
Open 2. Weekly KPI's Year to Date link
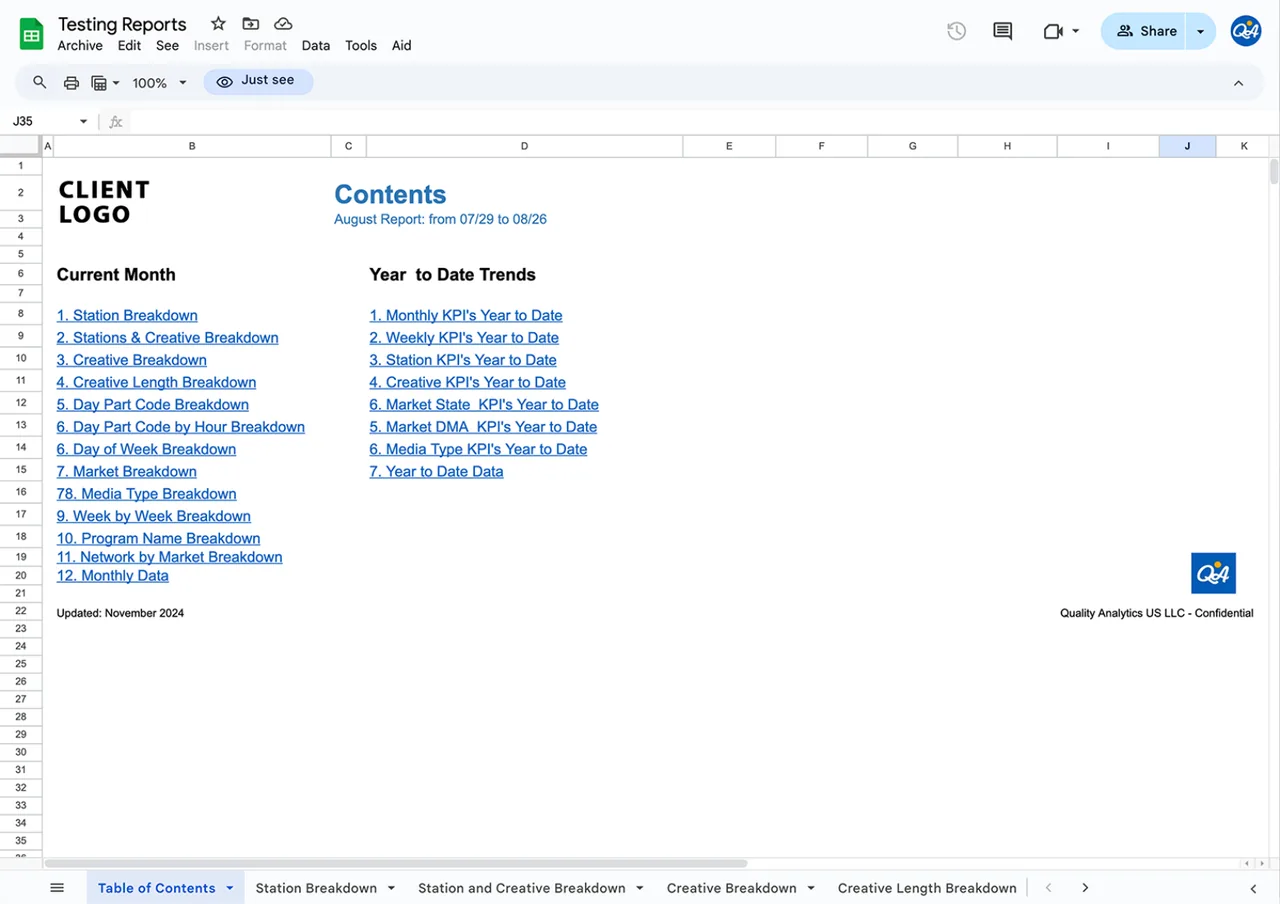point(464,338)
